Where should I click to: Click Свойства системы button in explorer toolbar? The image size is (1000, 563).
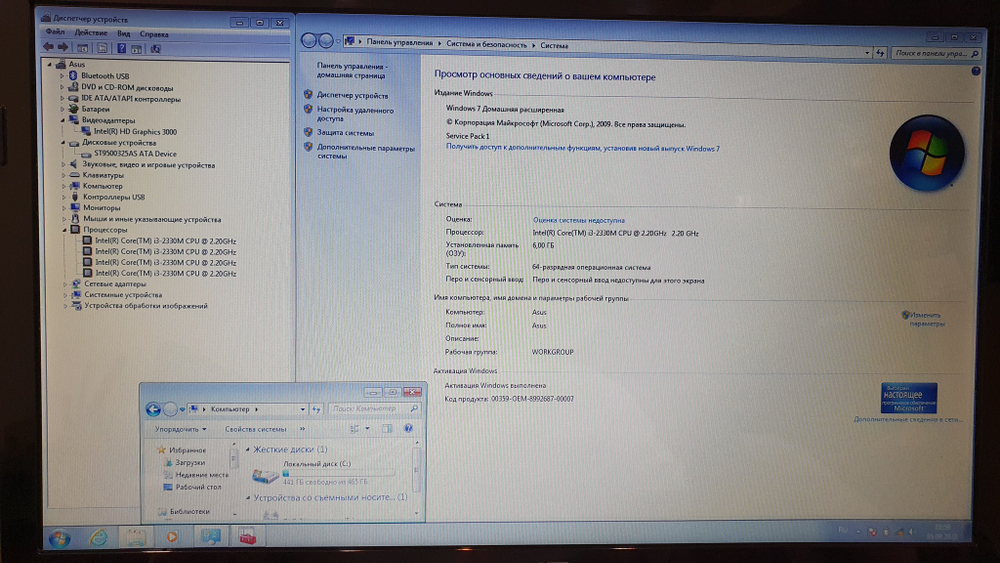coord(255,430)
